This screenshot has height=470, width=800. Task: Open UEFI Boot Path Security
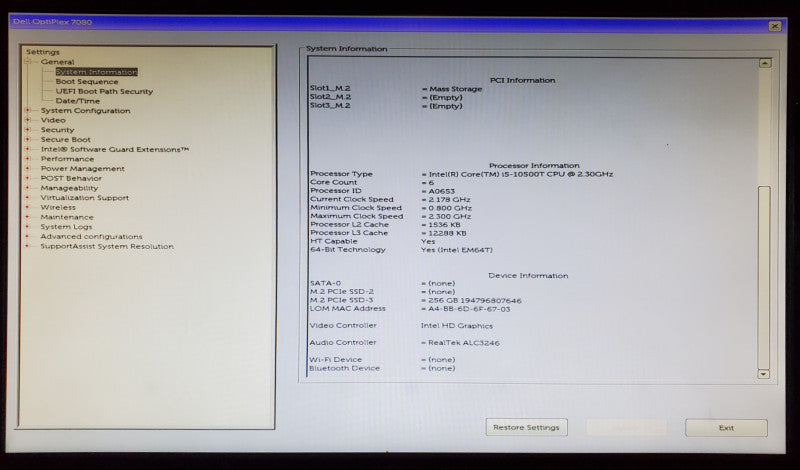(x=104, y=91)
